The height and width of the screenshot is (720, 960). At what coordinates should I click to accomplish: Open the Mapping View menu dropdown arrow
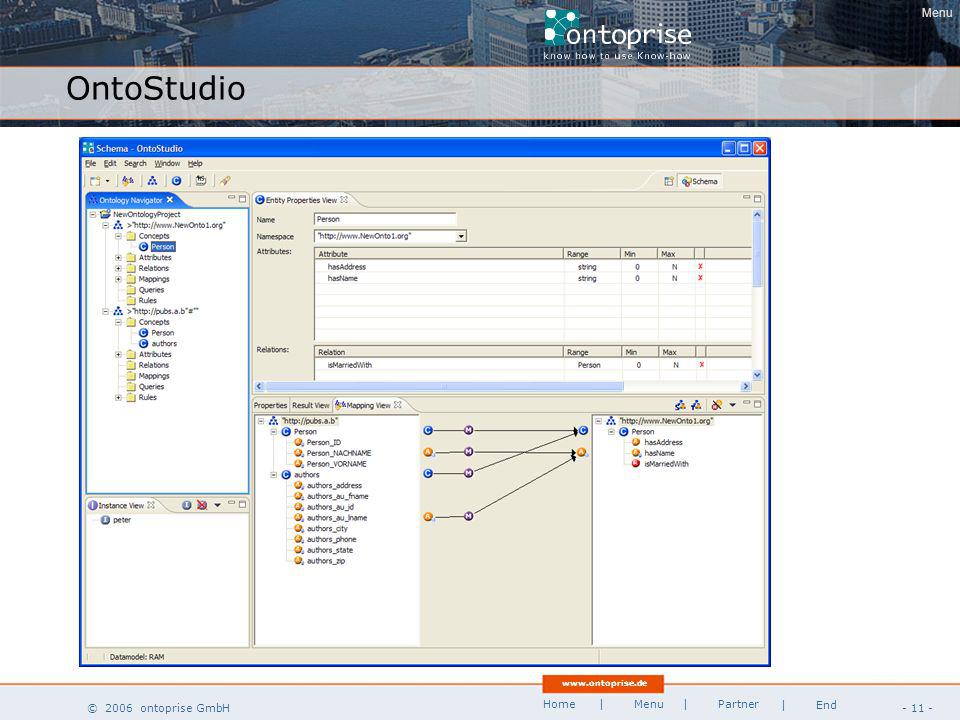click(732, 405)
